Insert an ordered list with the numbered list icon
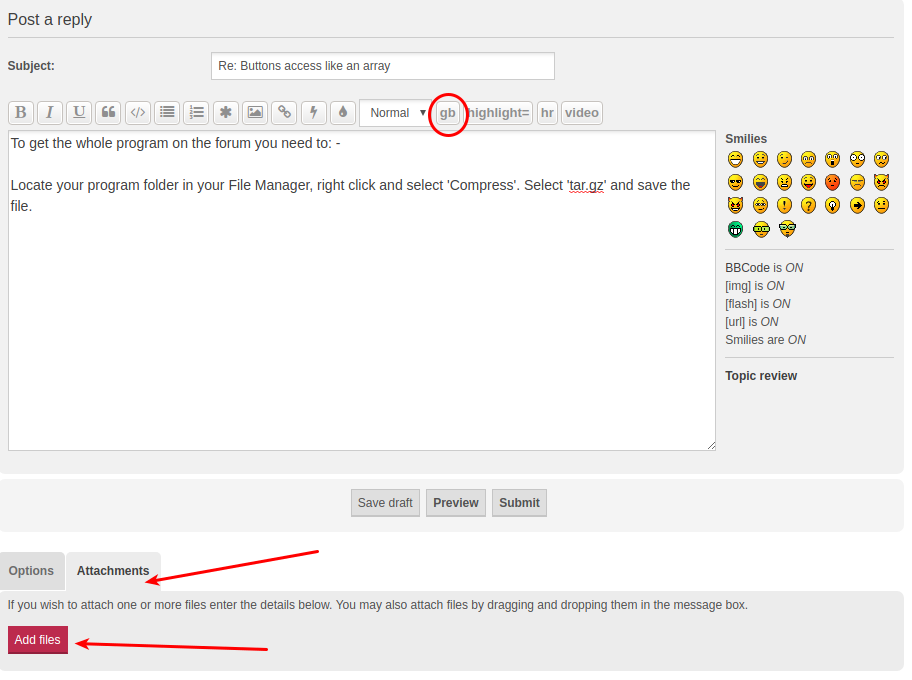Screen dimensions: 912x680 point(197,112)
